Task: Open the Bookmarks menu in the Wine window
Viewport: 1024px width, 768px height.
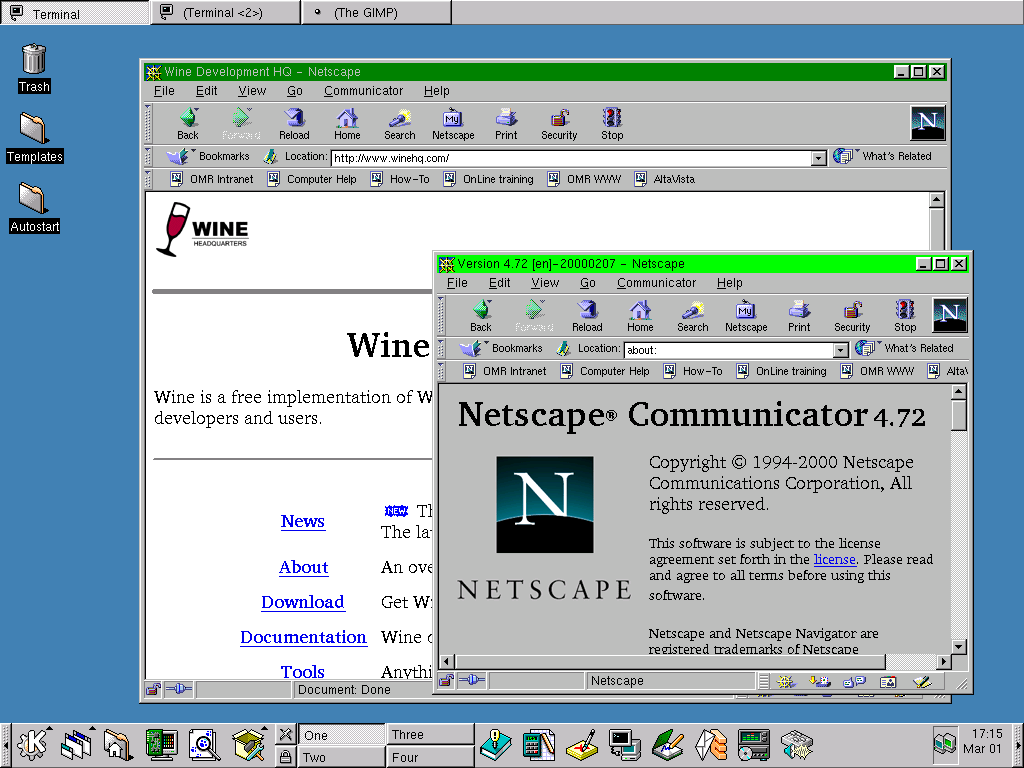Action: [208, 156]
